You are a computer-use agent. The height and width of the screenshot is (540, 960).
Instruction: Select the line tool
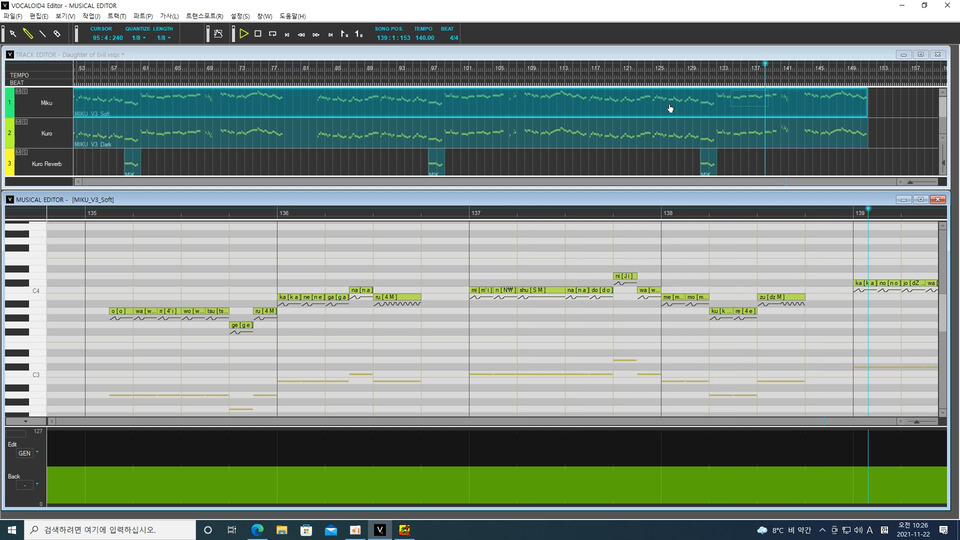point(42,34)
